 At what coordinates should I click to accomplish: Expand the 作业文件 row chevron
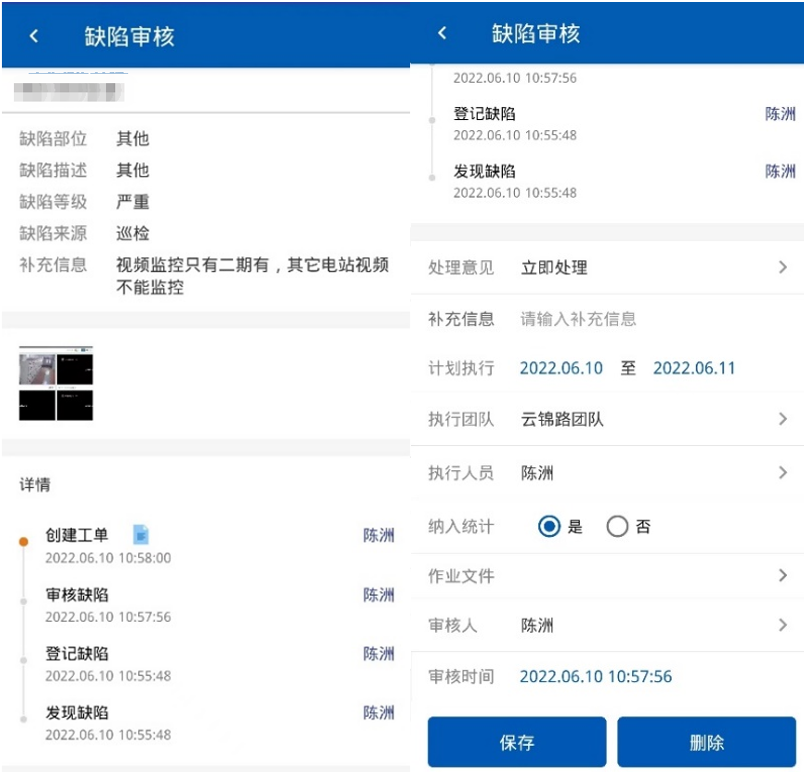(x=784, y=575)
